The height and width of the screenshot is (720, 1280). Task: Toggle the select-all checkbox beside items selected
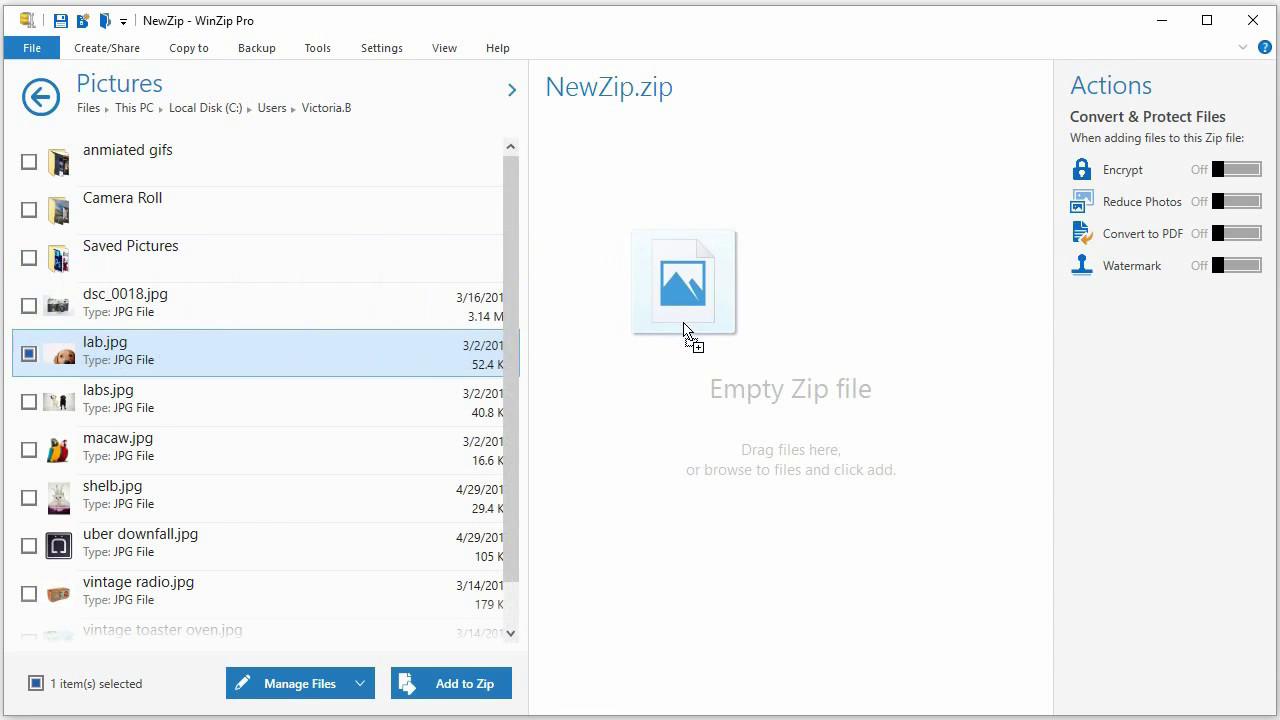36,683
